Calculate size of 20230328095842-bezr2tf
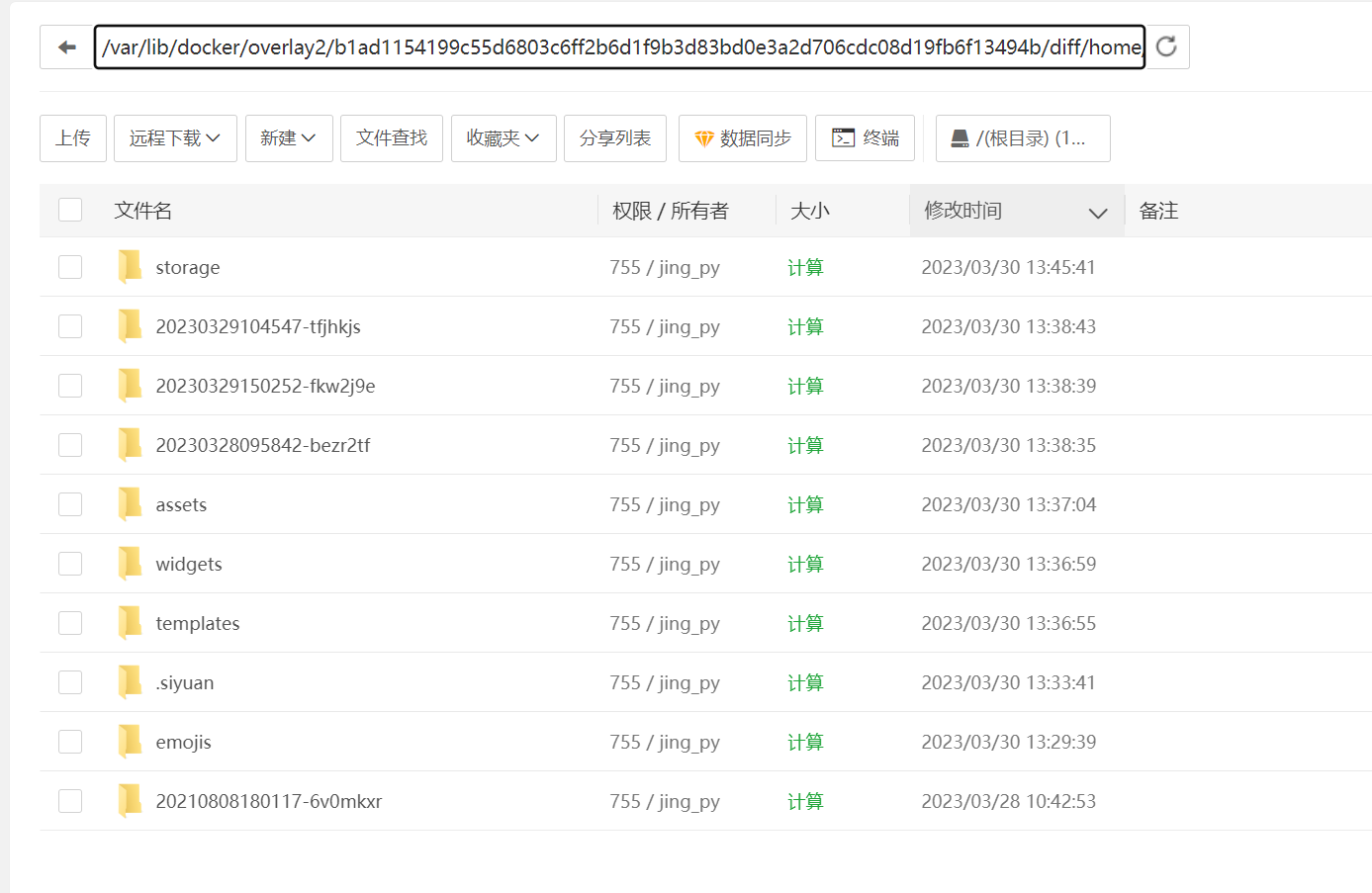The height and width of the screenshot is (893, 1372). pyautogui.click(x=805, y=445)
